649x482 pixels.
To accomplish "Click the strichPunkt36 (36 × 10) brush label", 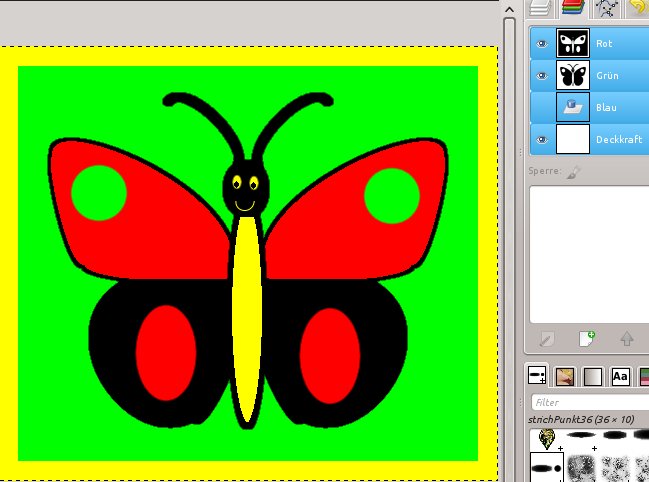I will (x=581, y=419).
